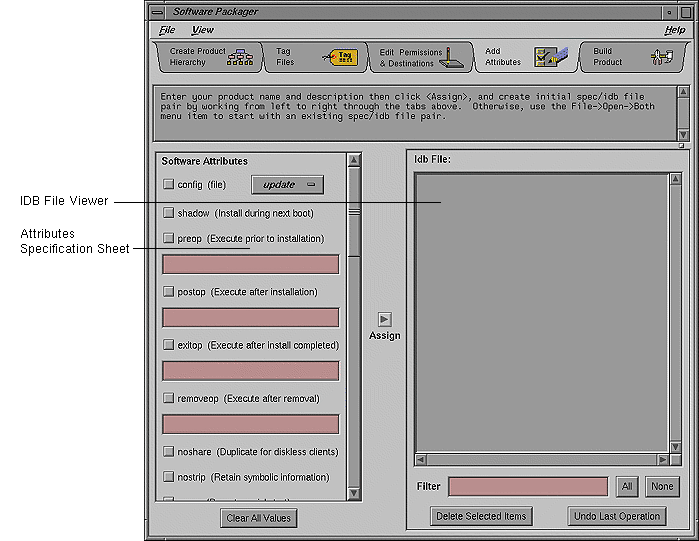
Task: Click the instructions text scroll up arrow
Action: coord(683,92)
